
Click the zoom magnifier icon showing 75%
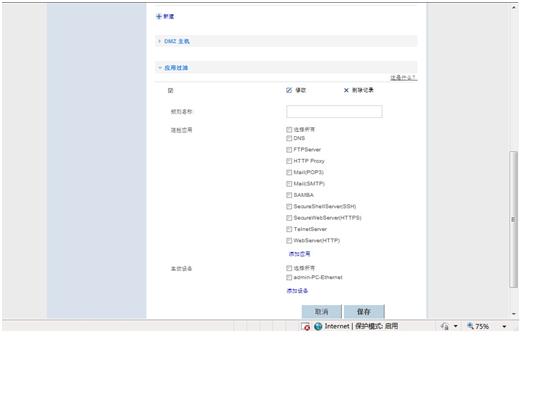pos(470,326)
